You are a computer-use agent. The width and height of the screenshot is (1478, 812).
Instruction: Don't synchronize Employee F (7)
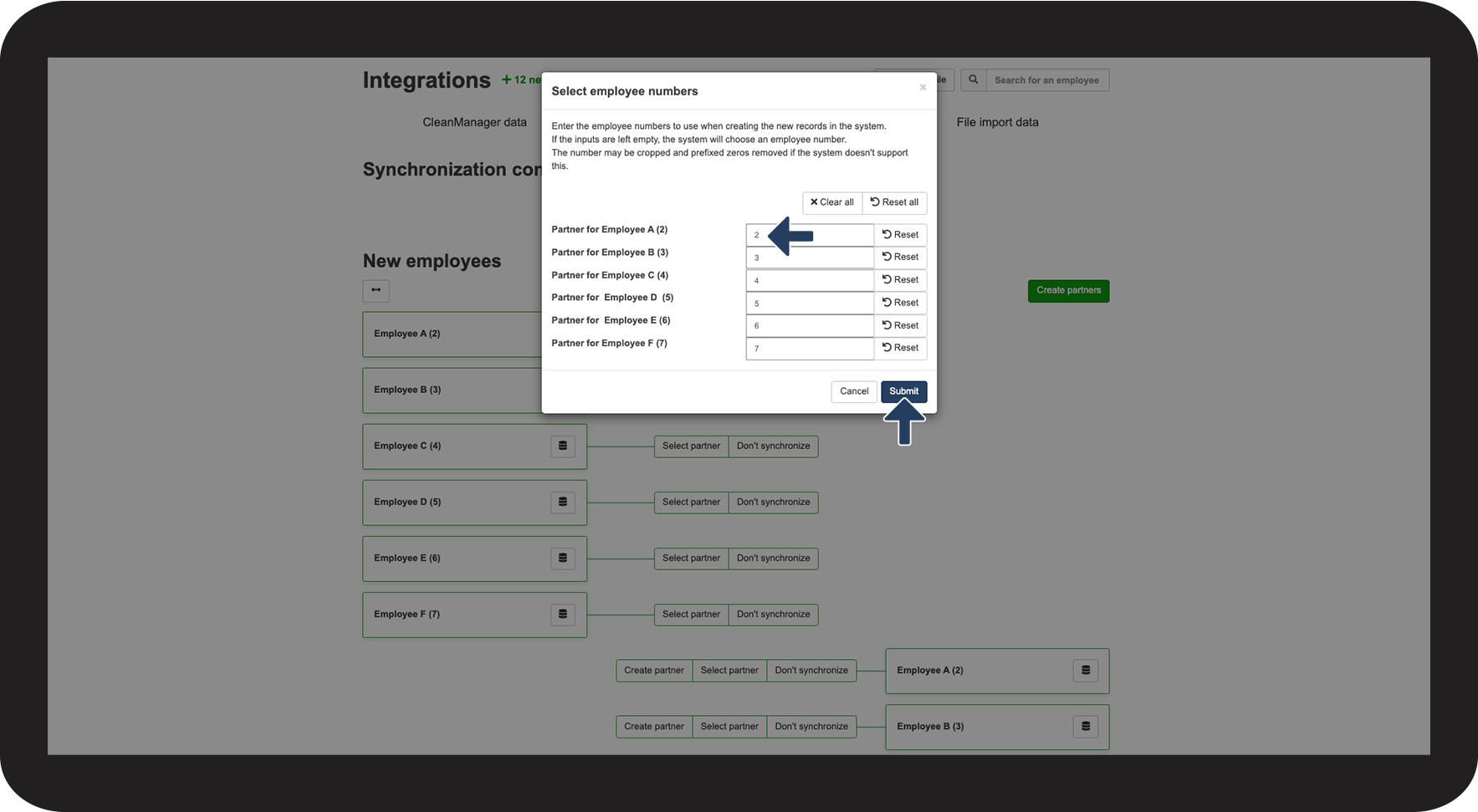pyautogui.click(x=773, y=615)
